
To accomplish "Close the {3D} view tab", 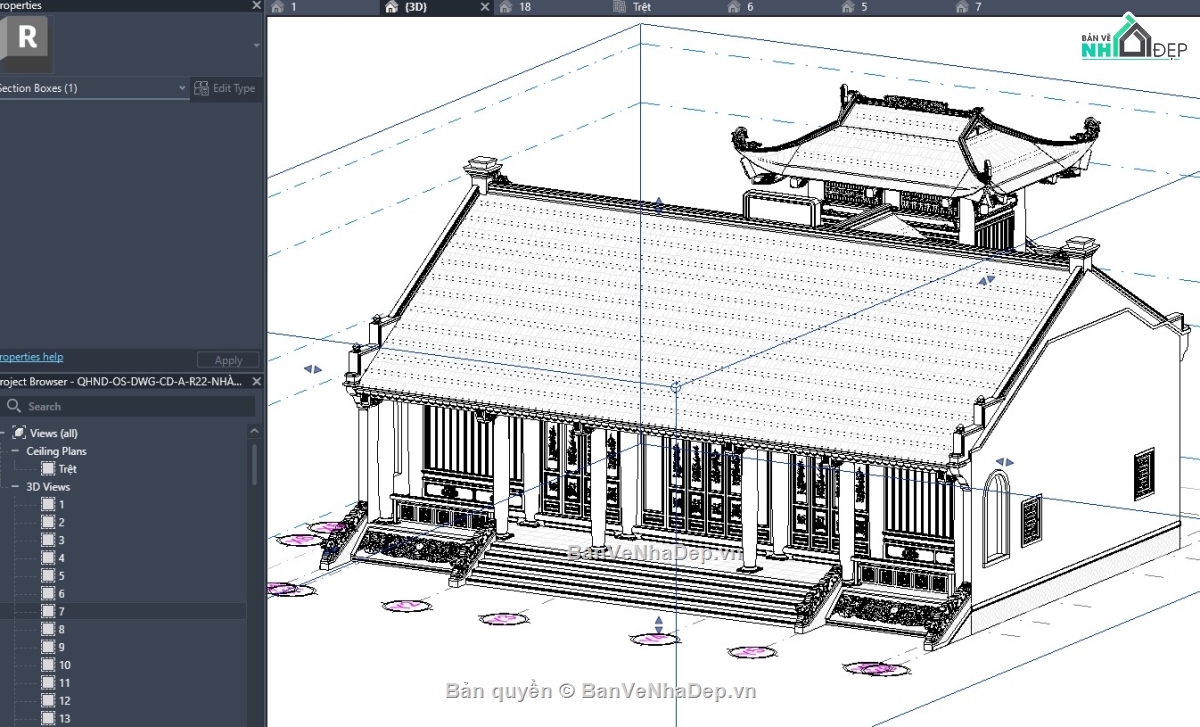I will click(485, 7).
